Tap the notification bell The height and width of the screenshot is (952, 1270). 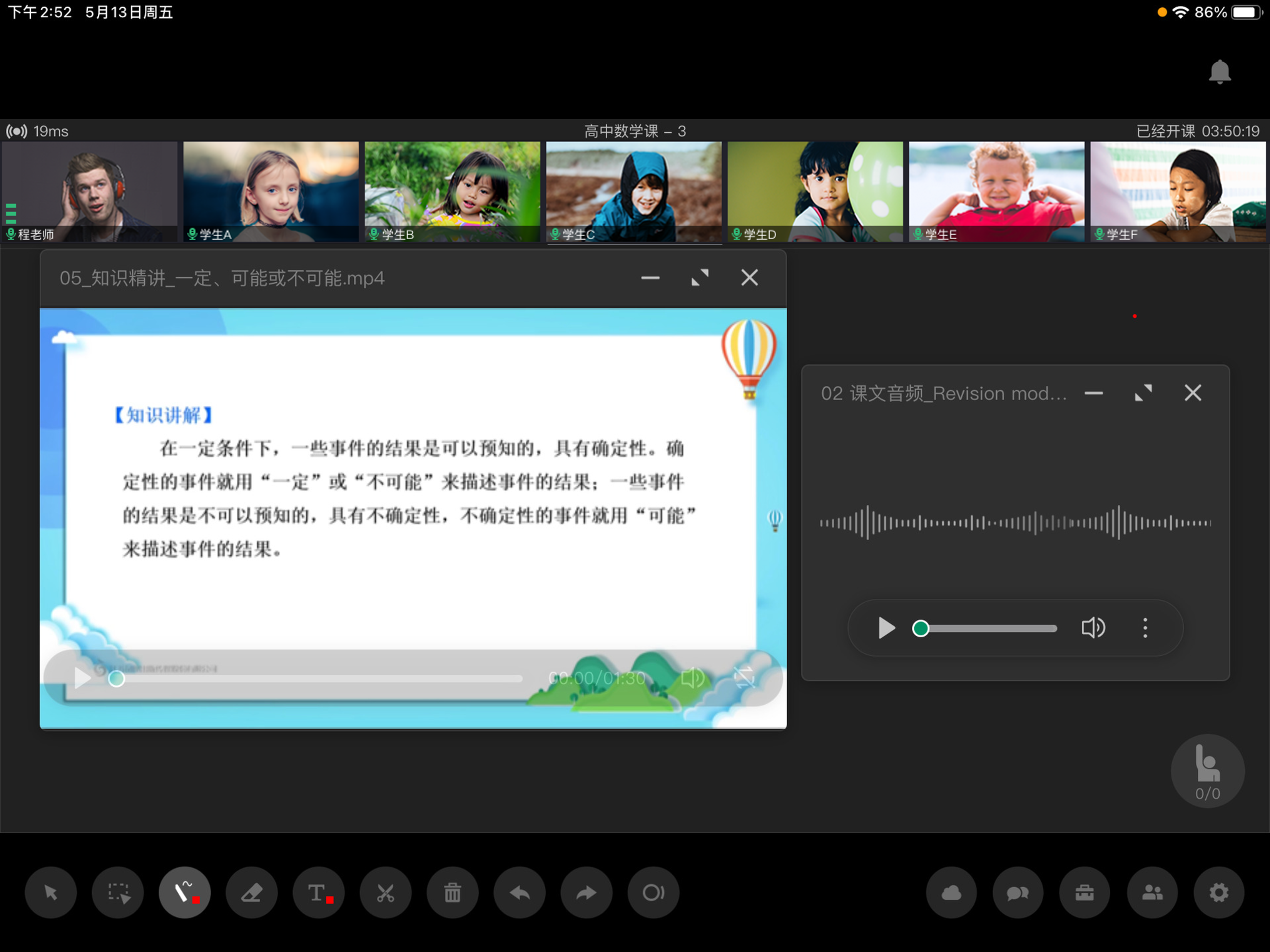click(1220, 72)
